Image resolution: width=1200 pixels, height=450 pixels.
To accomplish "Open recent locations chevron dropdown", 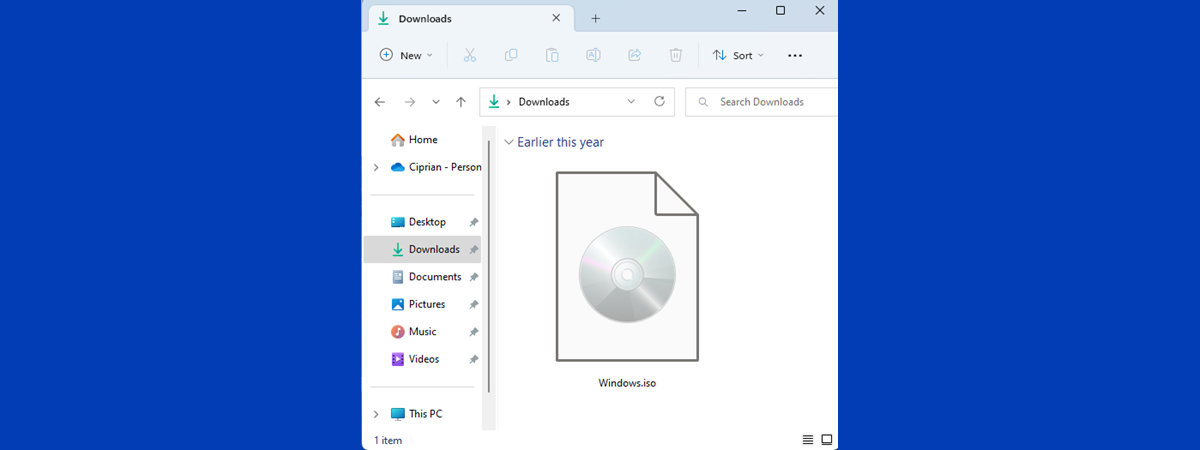I will 436,102.
